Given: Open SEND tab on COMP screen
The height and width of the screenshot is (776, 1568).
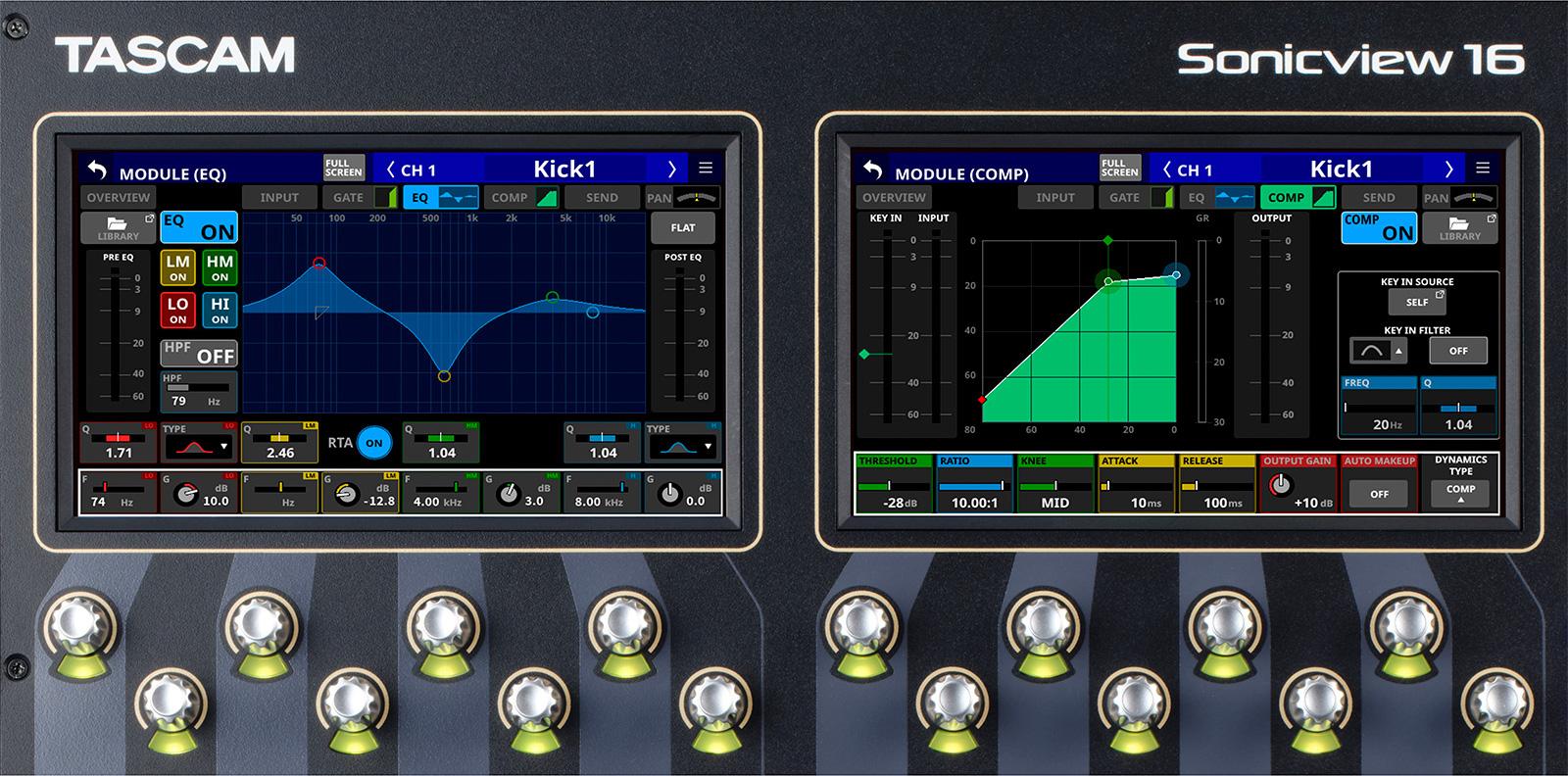Looking at the screenshot, I should (1379, 197).
